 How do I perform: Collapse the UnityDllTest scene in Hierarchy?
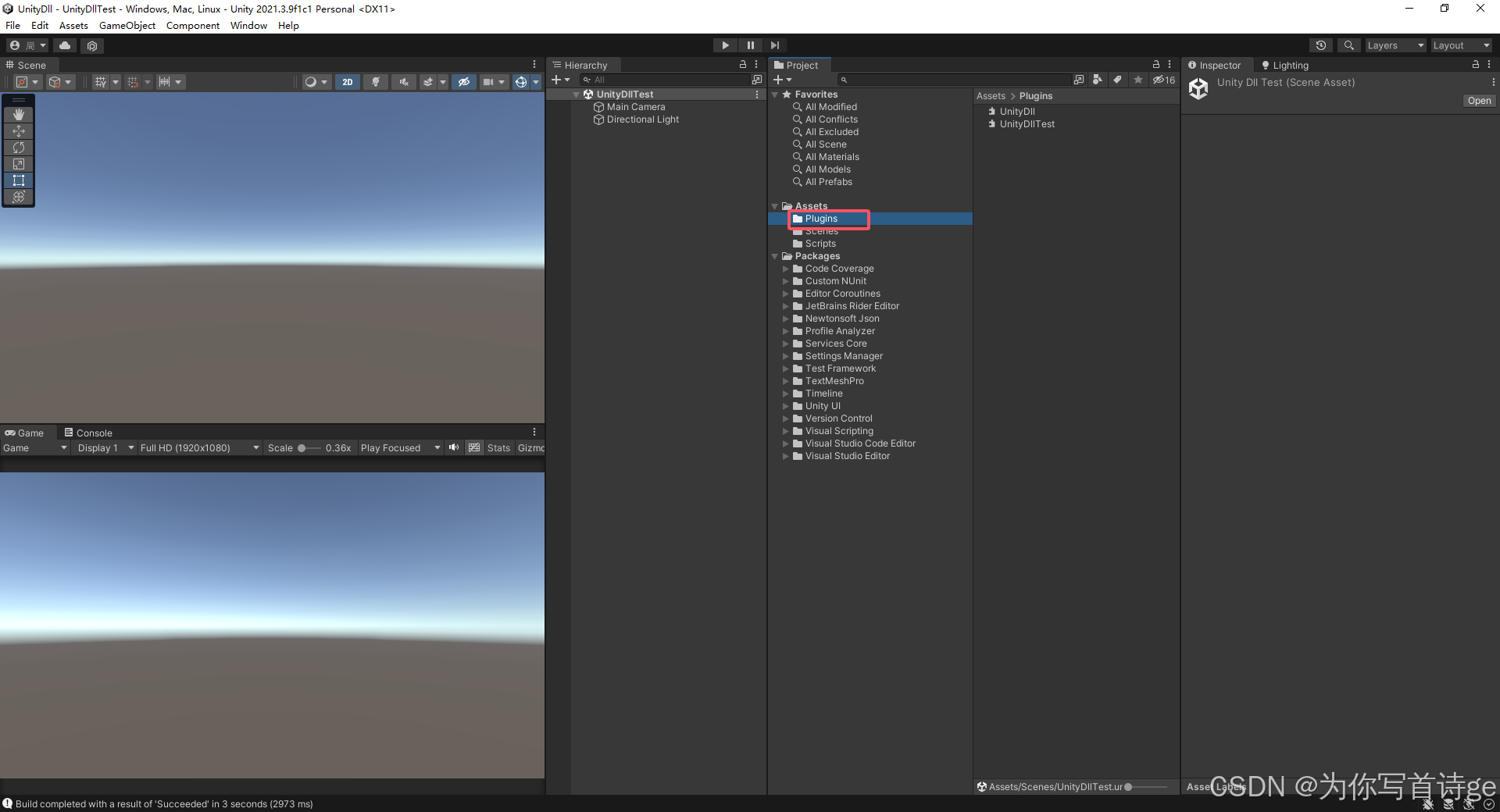click(x=577, y=94)
